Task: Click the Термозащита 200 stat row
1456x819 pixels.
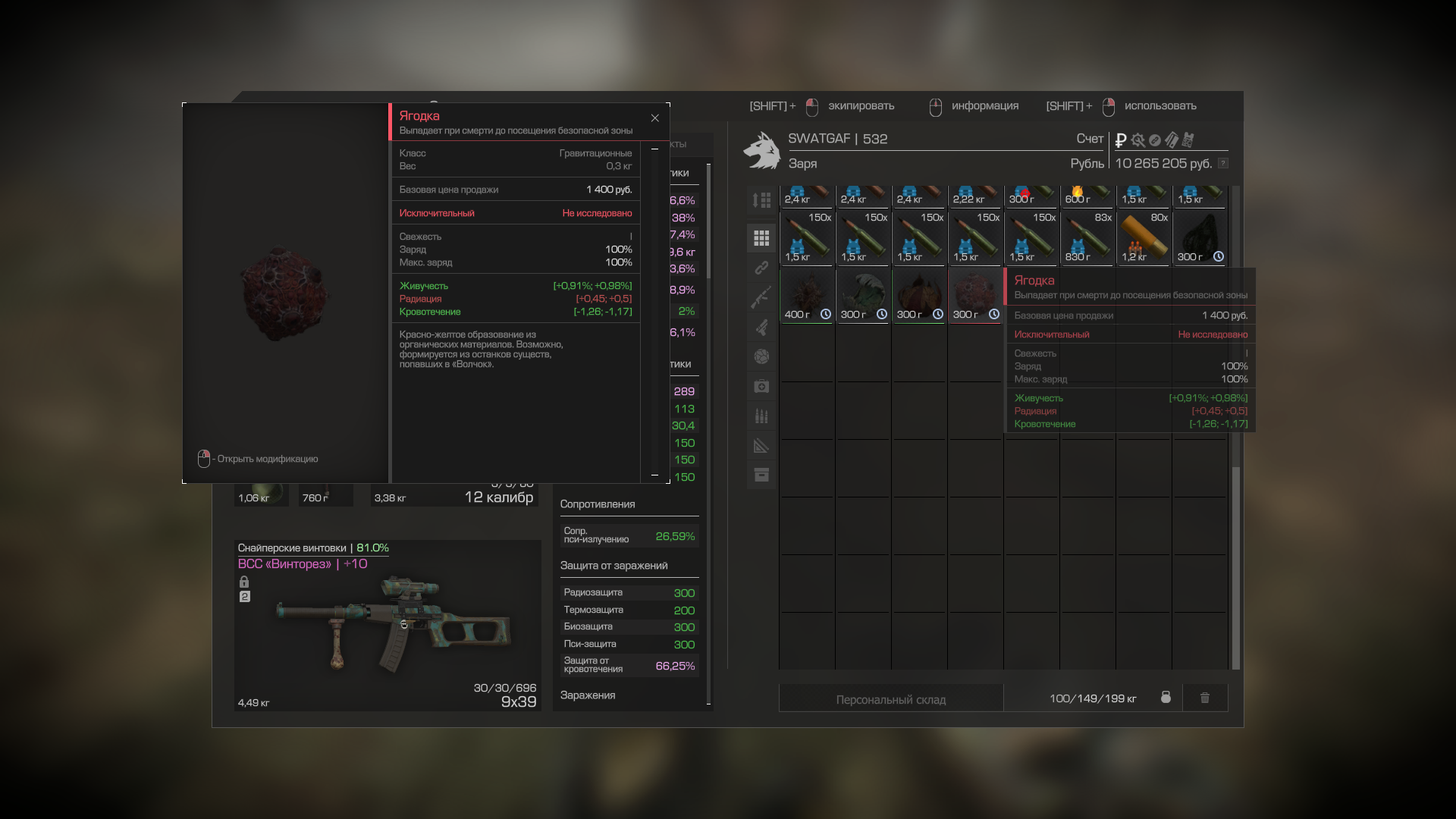Action: coord(629,610)
